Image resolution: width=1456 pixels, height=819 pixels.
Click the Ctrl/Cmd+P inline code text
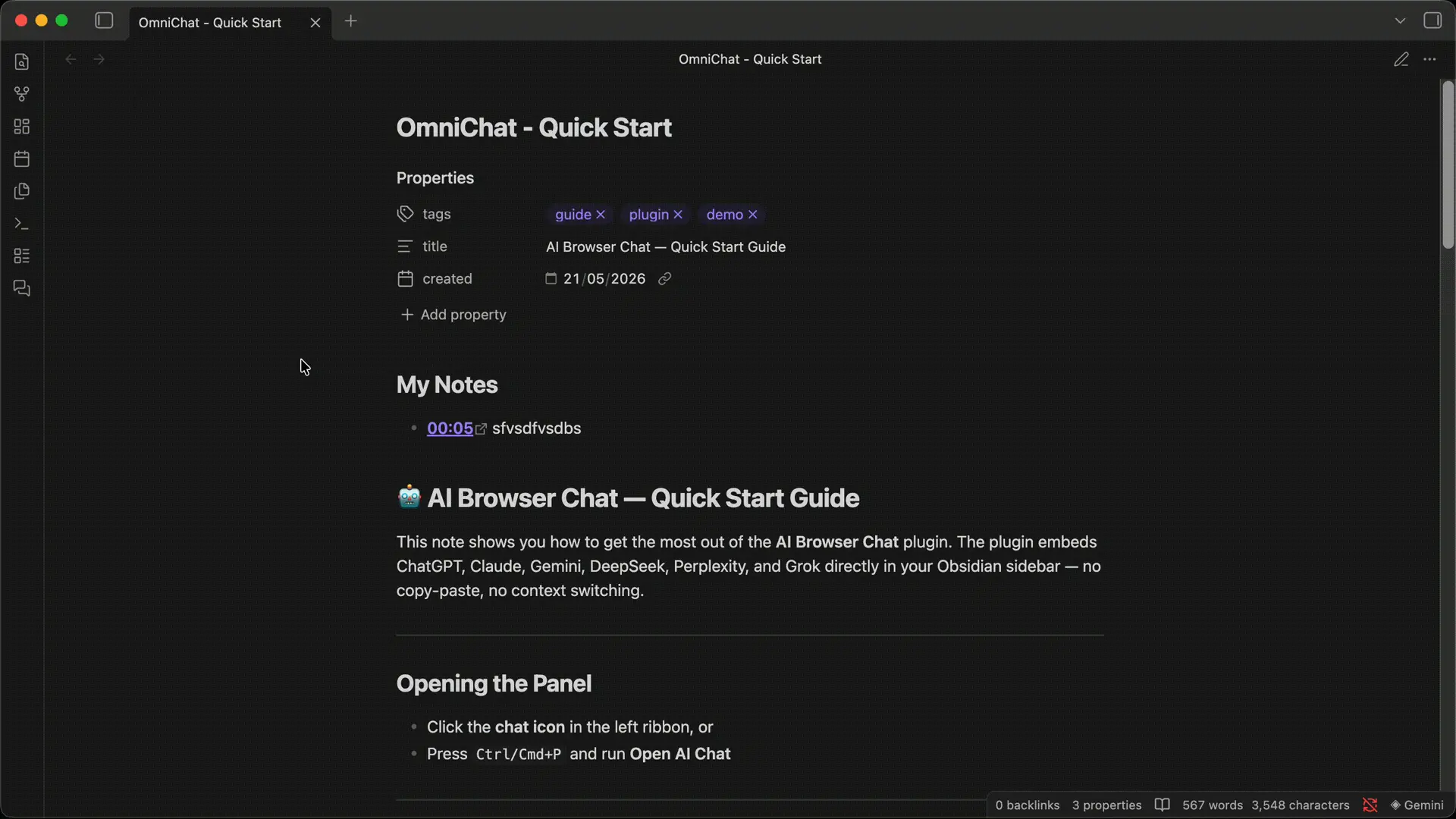pos(519,755)
